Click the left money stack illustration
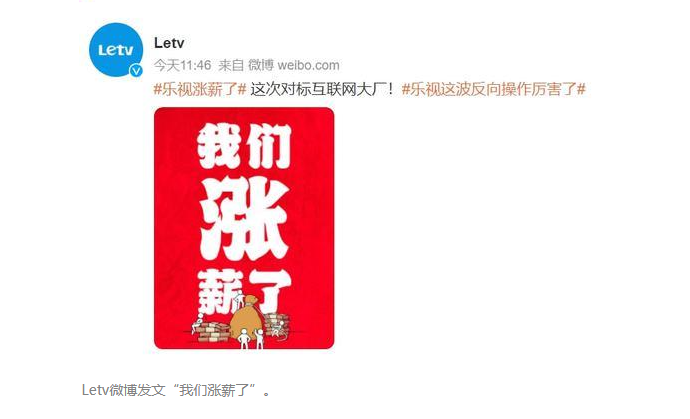This screenshot has width=690, height=419. click(x=210, y=331)
